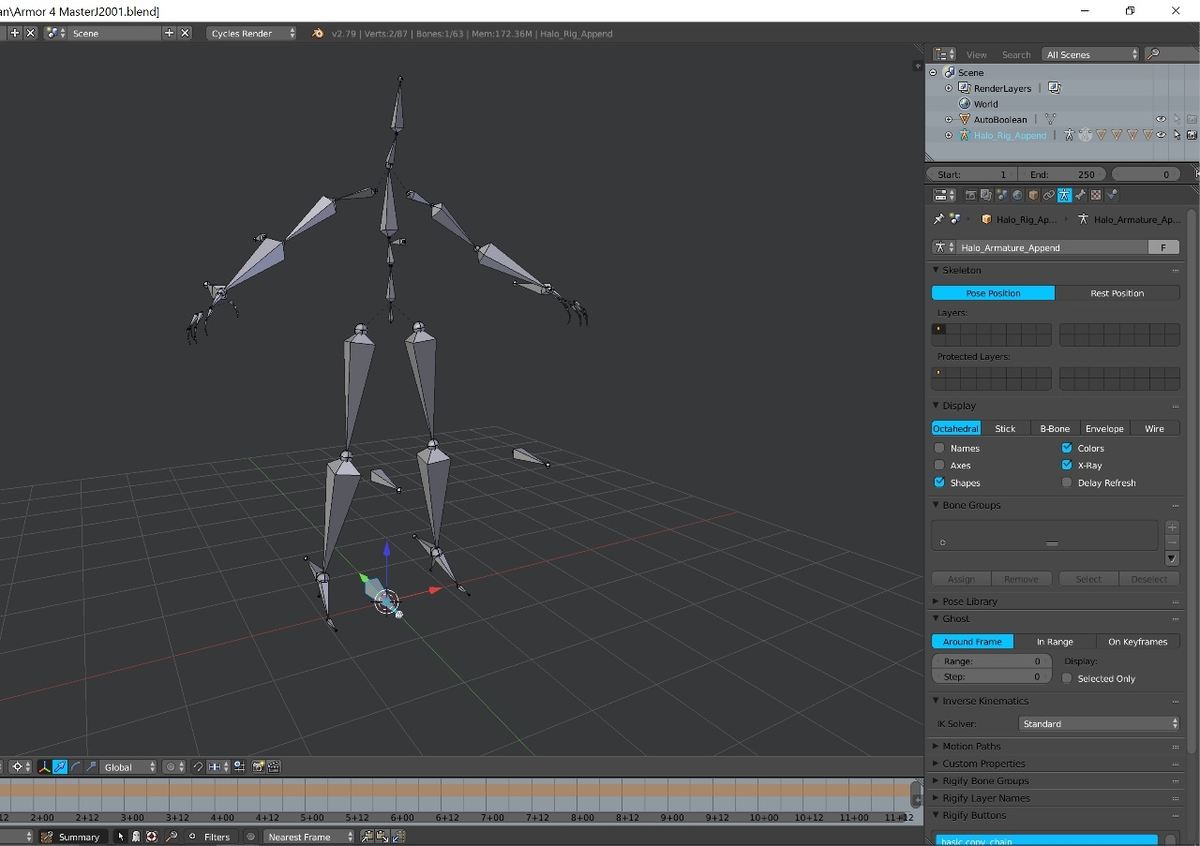Click the OpenGL render animation clapper icon
This screenshot has width=1200, height=846.
tap(273, 767)
